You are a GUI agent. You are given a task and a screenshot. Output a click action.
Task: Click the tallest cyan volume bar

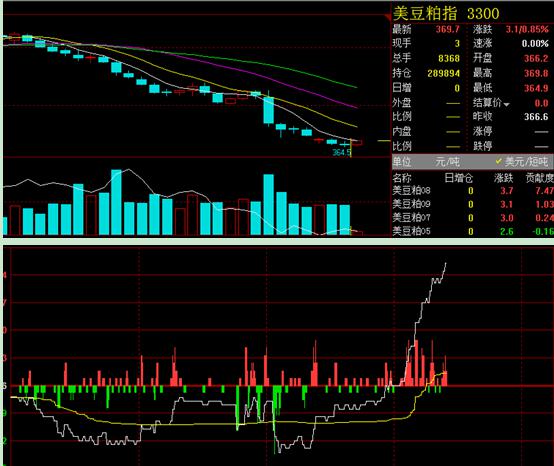[116, 202]
